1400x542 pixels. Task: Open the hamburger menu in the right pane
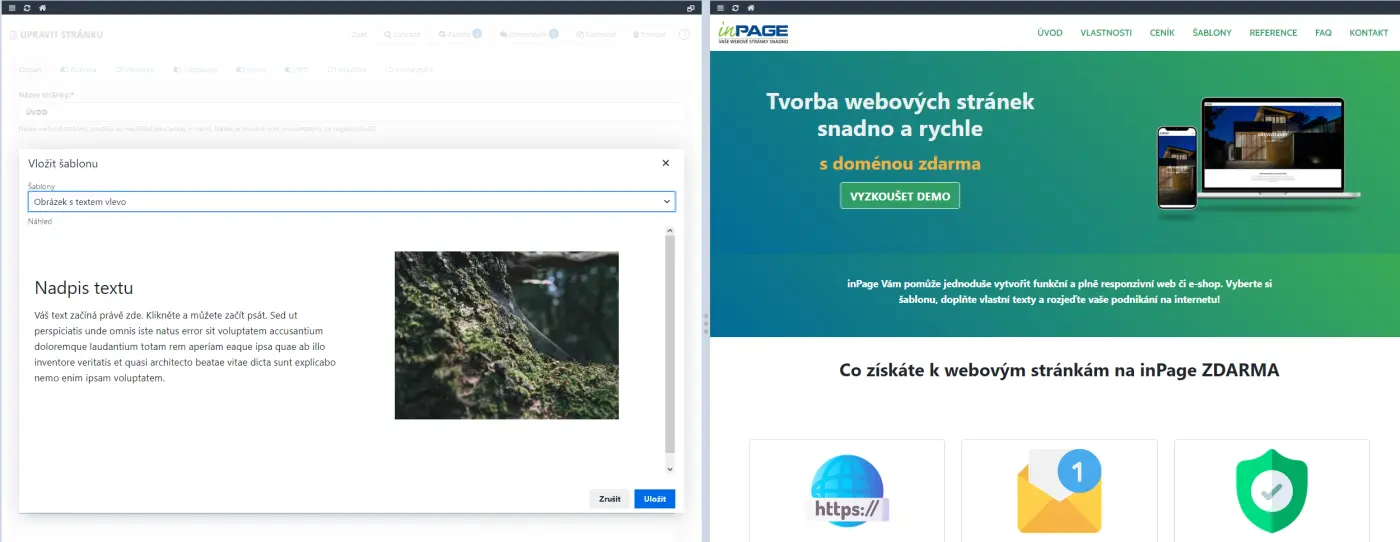720,7
